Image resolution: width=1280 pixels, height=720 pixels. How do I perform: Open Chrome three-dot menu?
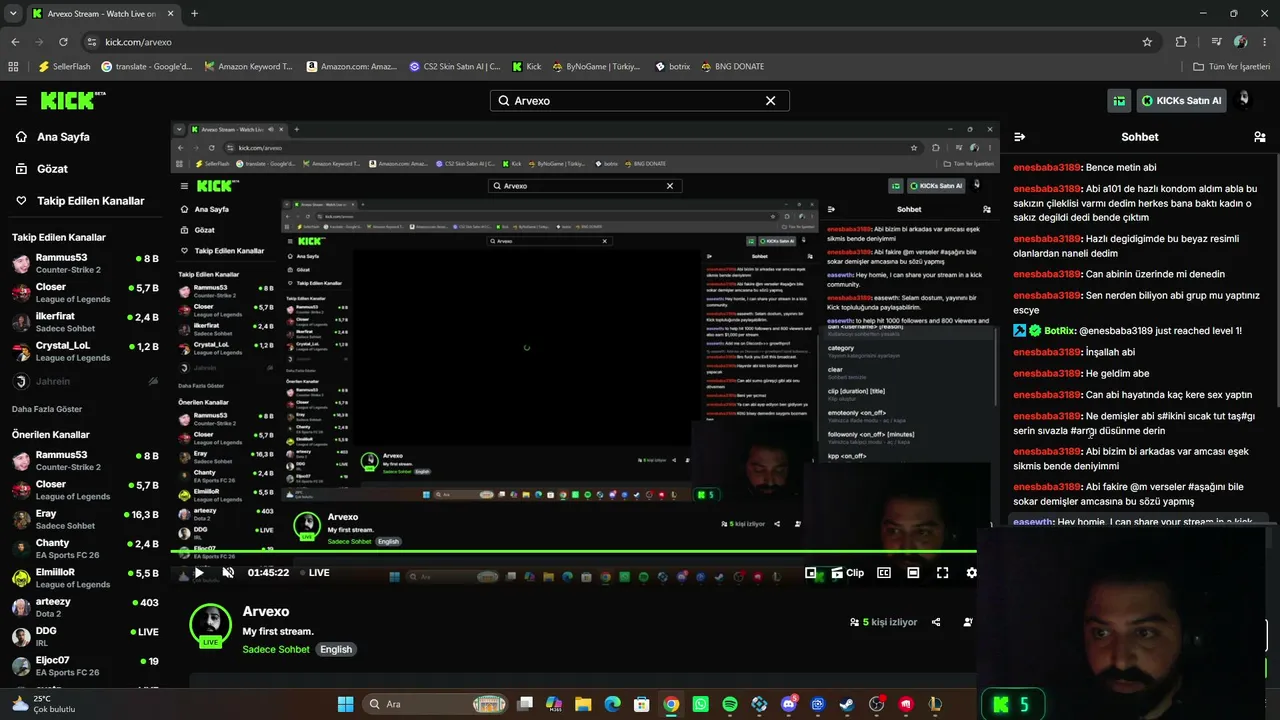coord(1265,42)
